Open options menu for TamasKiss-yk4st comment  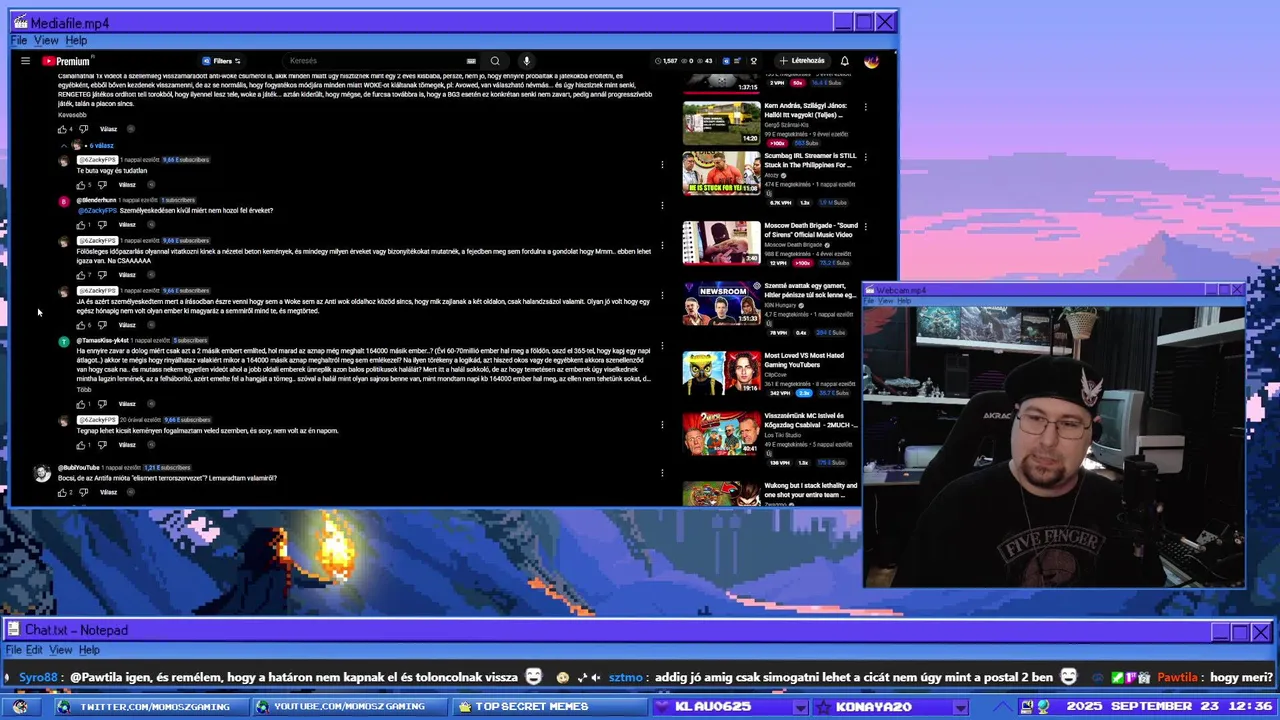pyautogui.click(x=662, y=346)
